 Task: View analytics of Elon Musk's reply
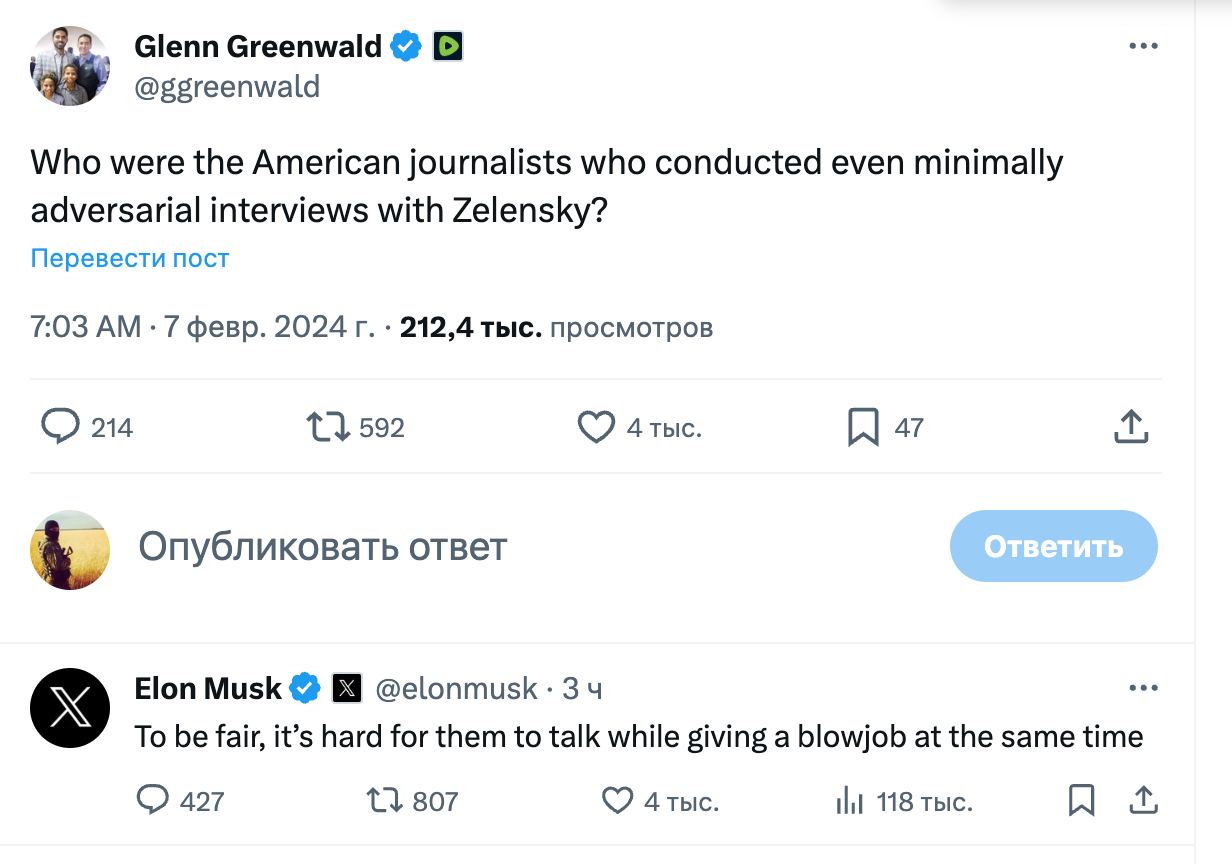tap(849, 800)
